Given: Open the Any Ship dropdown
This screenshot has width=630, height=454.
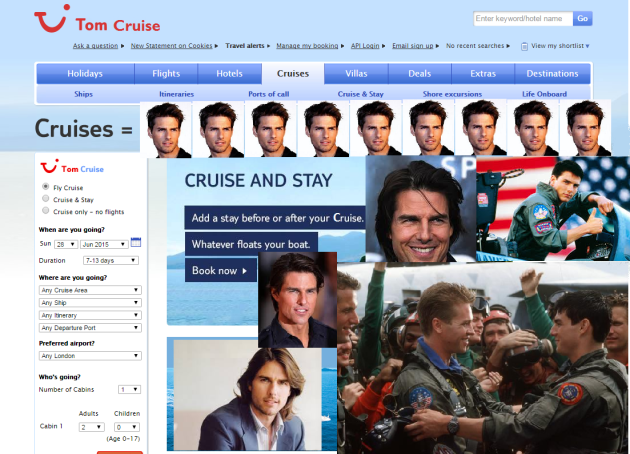Looking at the screenshot, I should pyautogui.click(x=90, y=303).
